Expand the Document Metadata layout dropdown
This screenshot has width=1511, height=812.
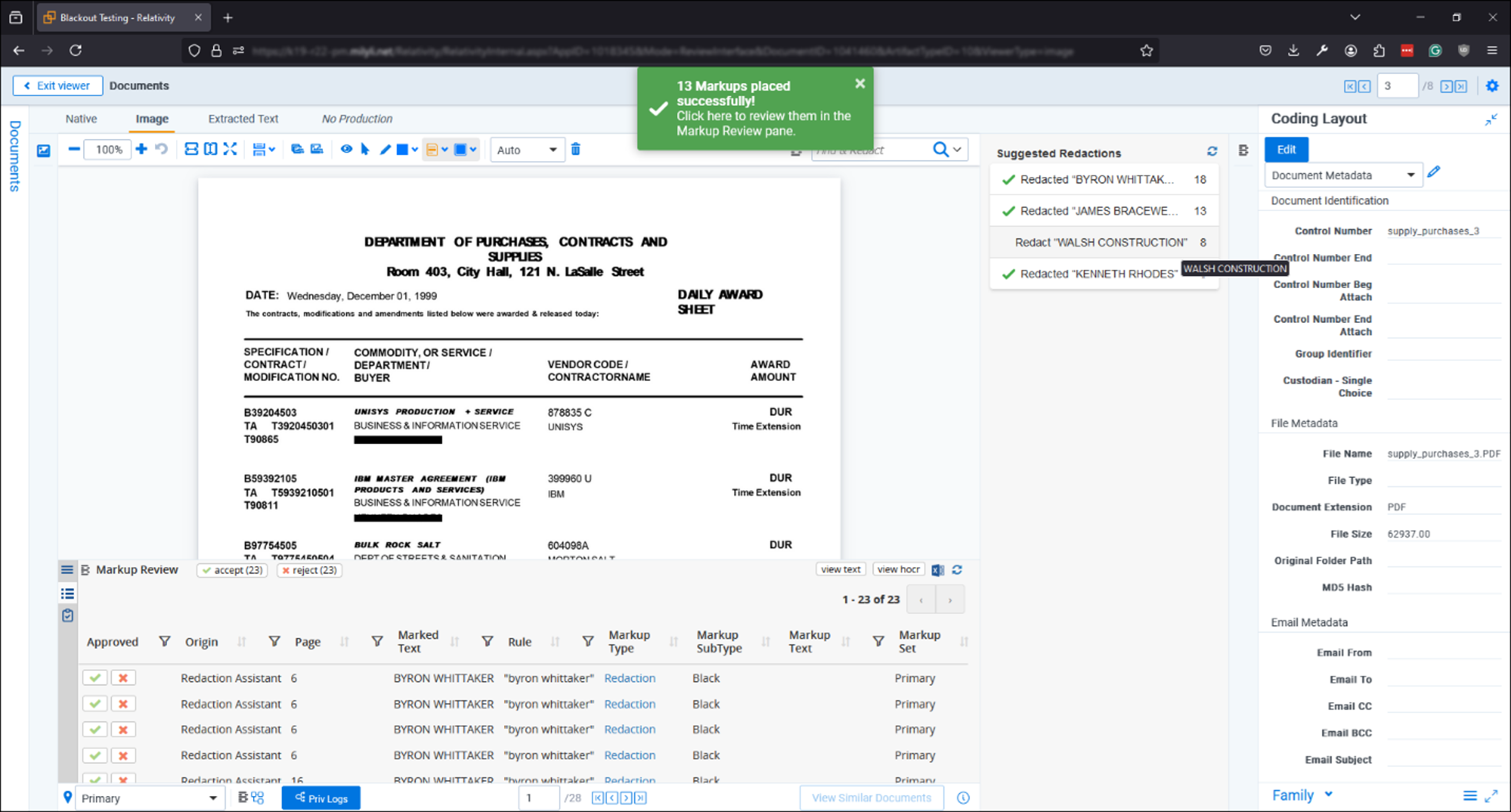point(1342,175)
